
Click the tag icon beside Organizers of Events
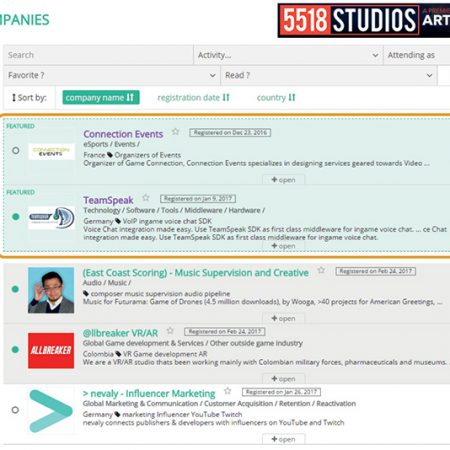110,155
